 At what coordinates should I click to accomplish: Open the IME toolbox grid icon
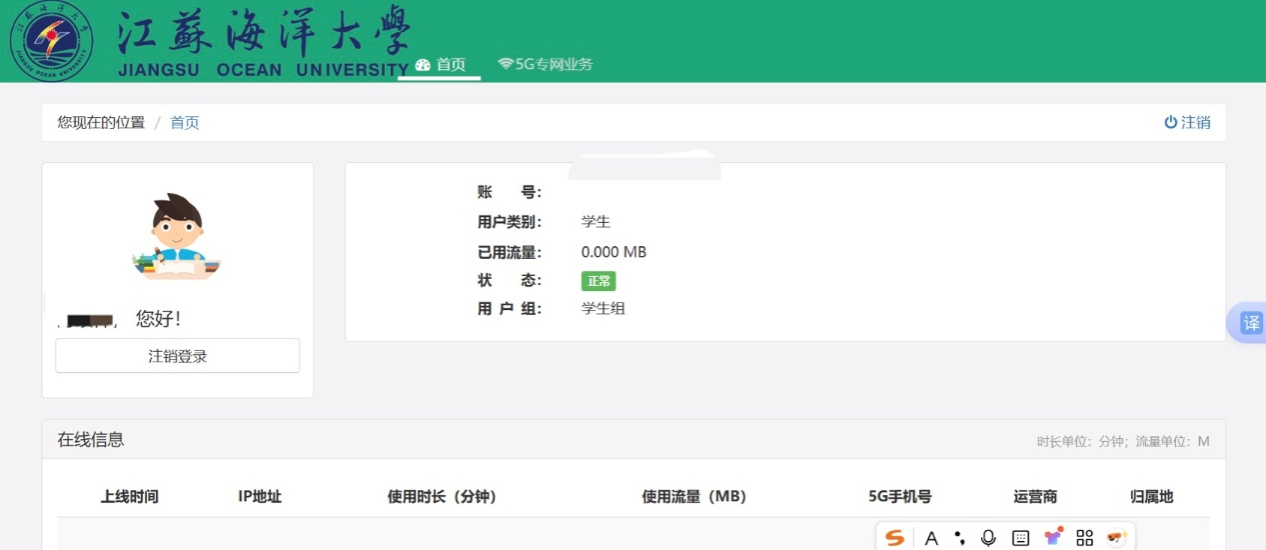pyautogui.click(x=1085, y=538)
